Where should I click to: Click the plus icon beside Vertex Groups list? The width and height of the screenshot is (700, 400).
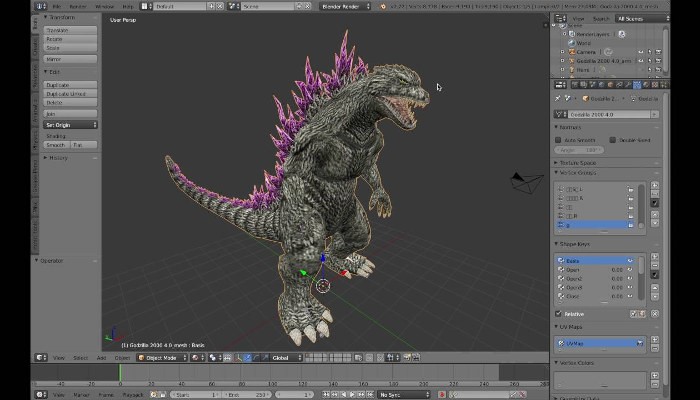click(x=654, y=185)
